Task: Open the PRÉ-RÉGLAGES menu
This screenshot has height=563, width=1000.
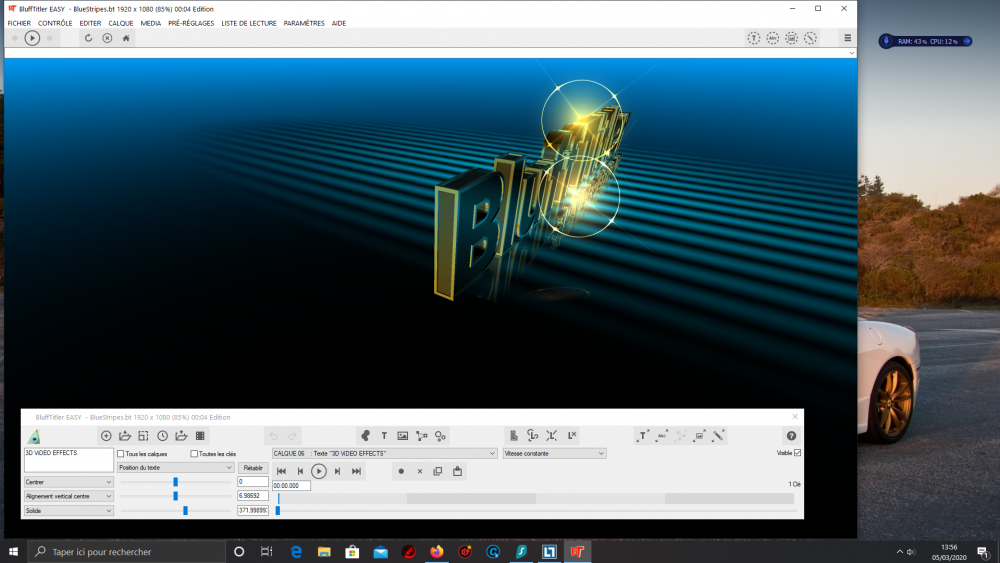Action: [x=191, y=23]
